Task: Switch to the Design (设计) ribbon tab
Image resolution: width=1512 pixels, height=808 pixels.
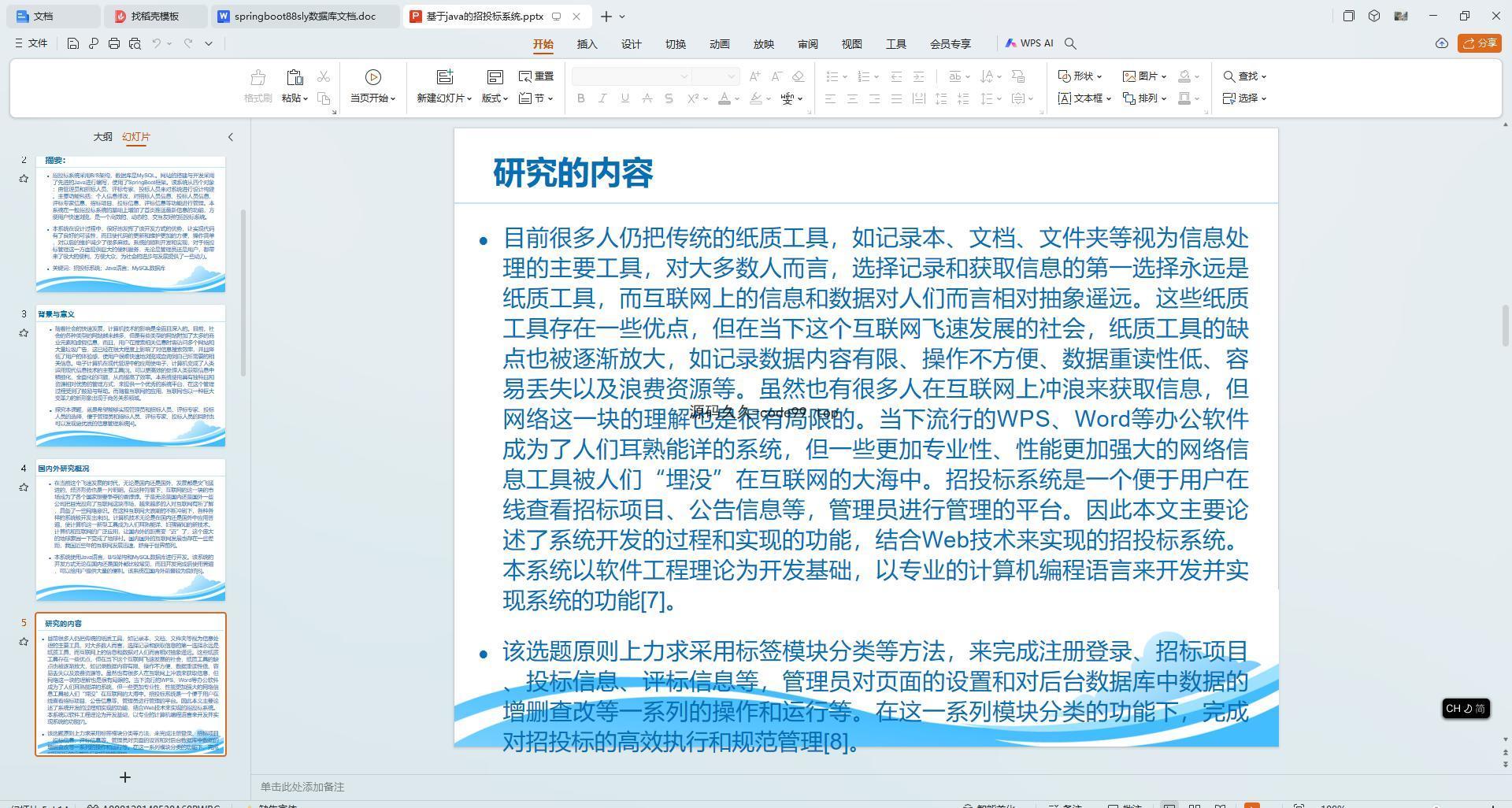Action: coord(632,44)
